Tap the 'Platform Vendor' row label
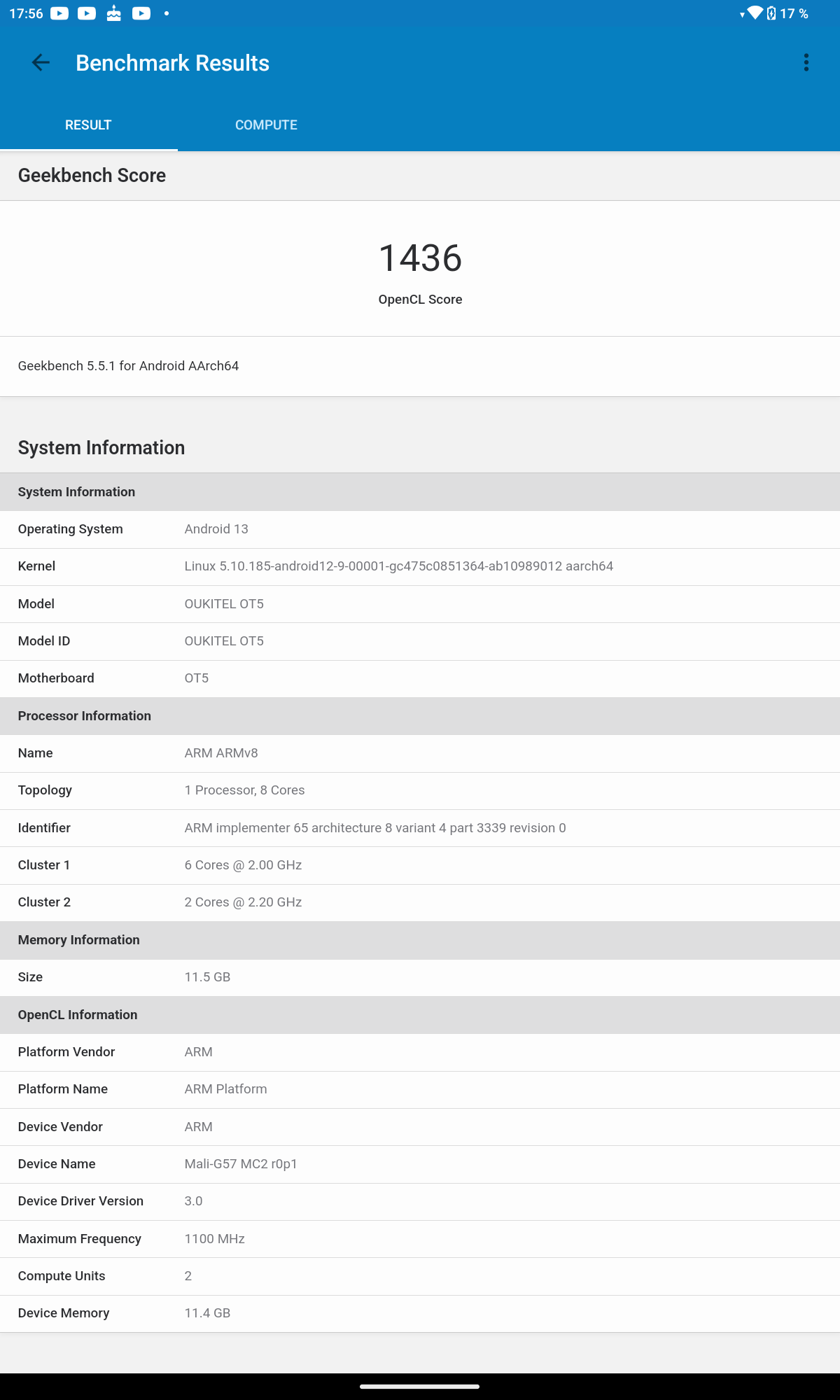The width and height of the screenshot is (840, 1400). click(x=66, y=1052)
